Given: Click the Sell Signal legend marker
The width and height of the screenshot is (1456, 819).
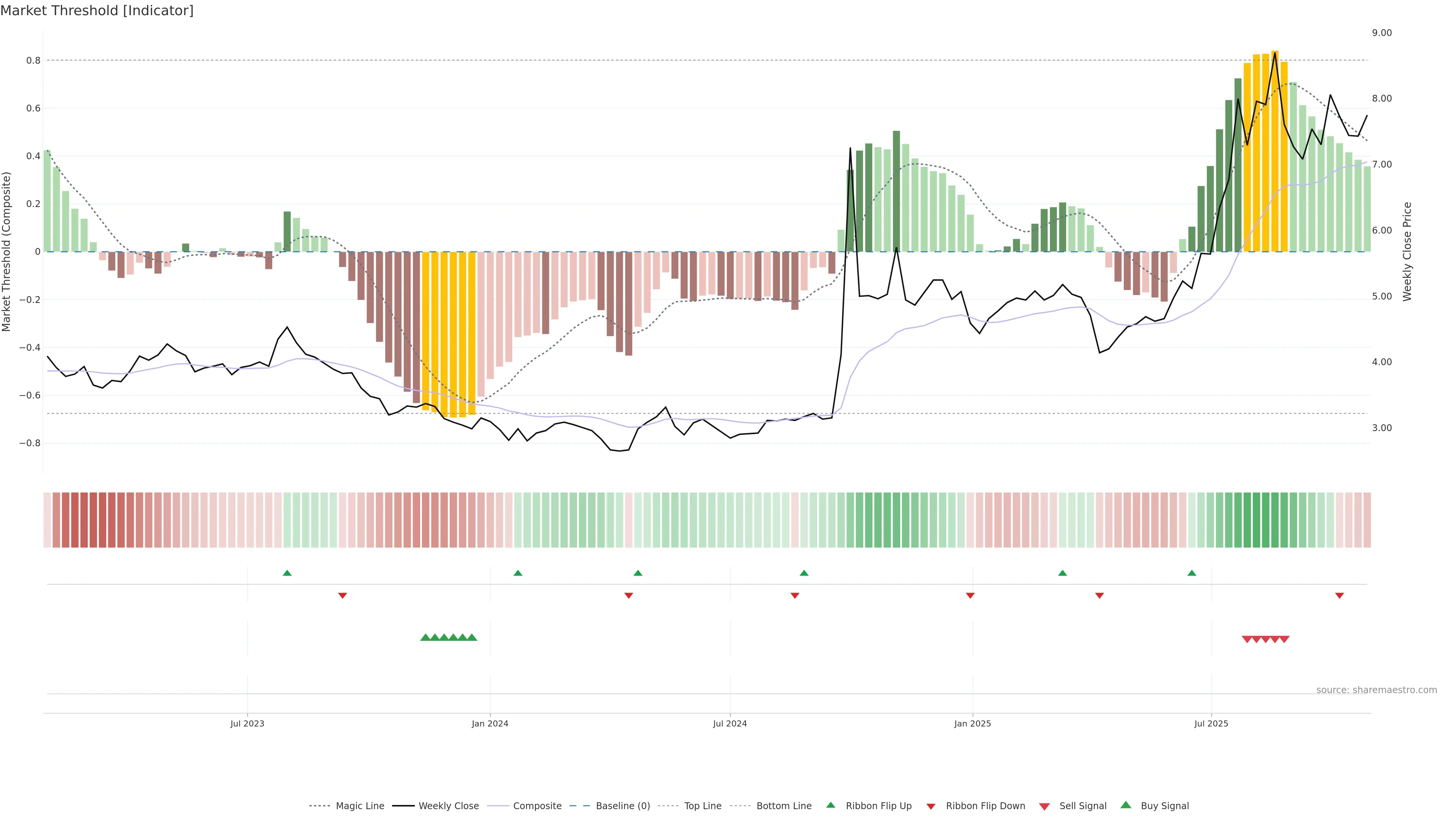Looking at the screenshot, I should pyautogui.click(x=1045, y=806).
